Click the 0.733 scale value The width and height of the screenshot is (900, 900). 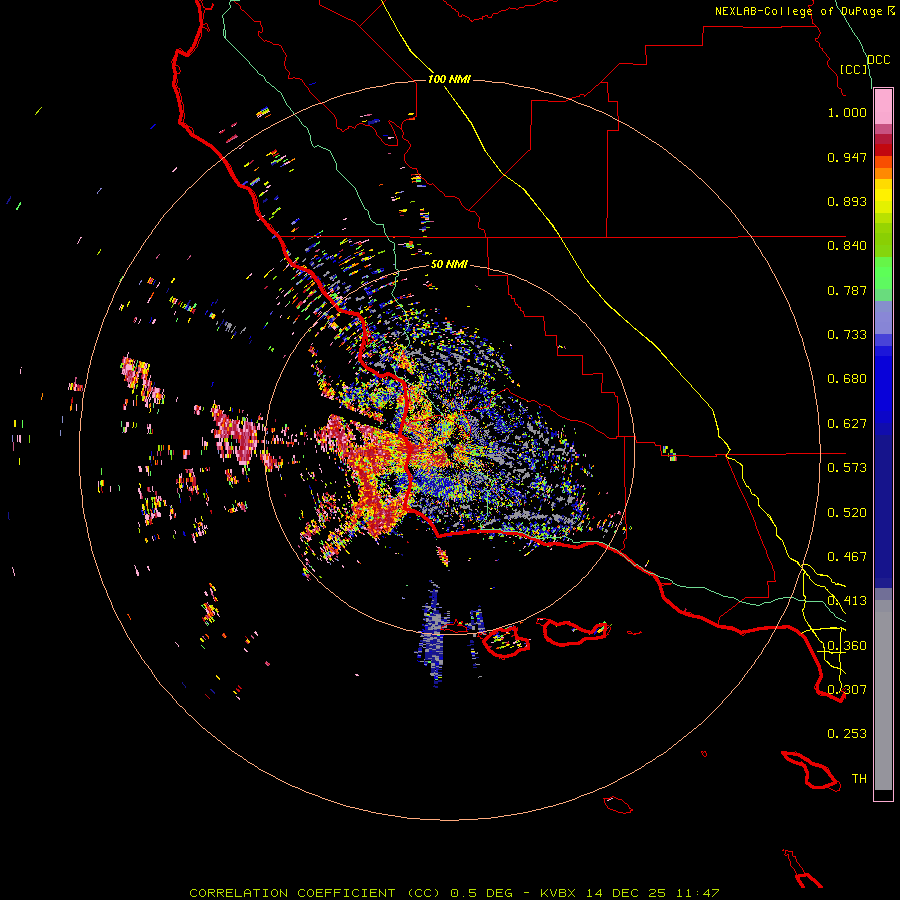coord(847,335)
